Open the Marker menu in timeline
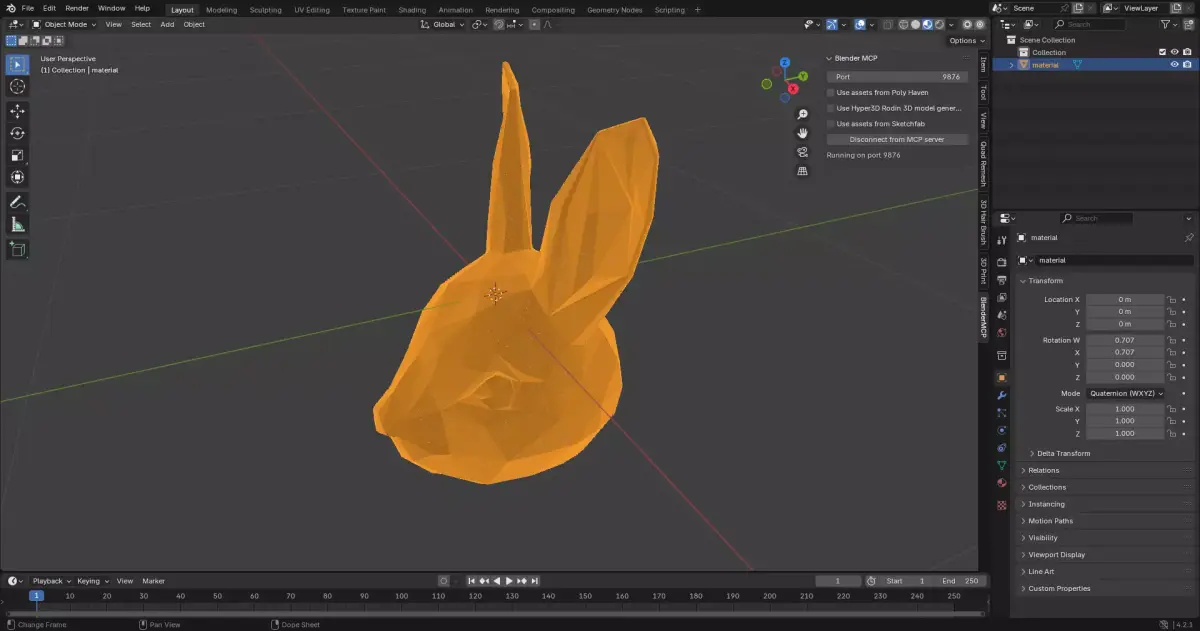This screenshot has width=1200, height=631. (x=153, y=581)
